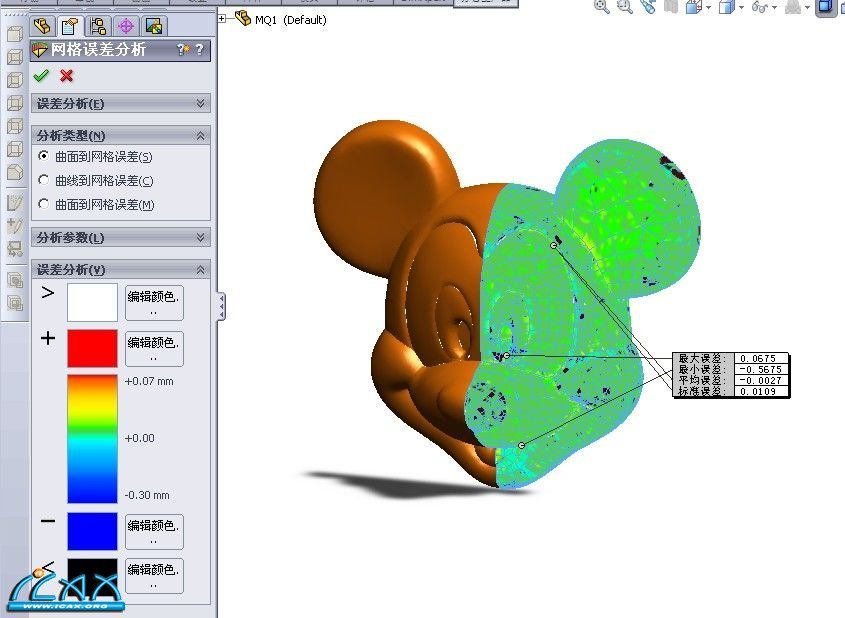This screenshot has width=845, height=618.
Task: Click the shaded with edges display icon
Action: [826, 8]
